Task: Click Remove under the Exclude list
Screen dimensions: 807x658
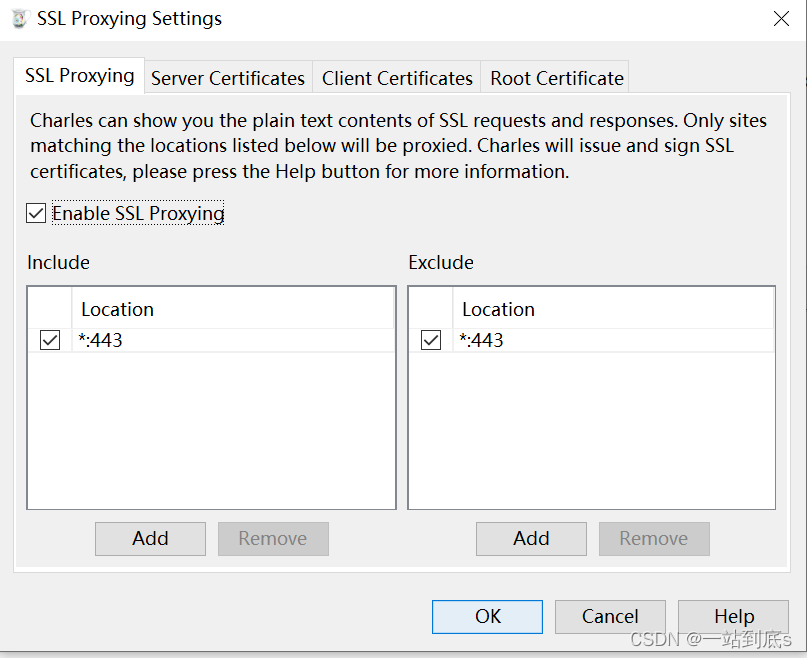Action: click(x=654, y=539)
